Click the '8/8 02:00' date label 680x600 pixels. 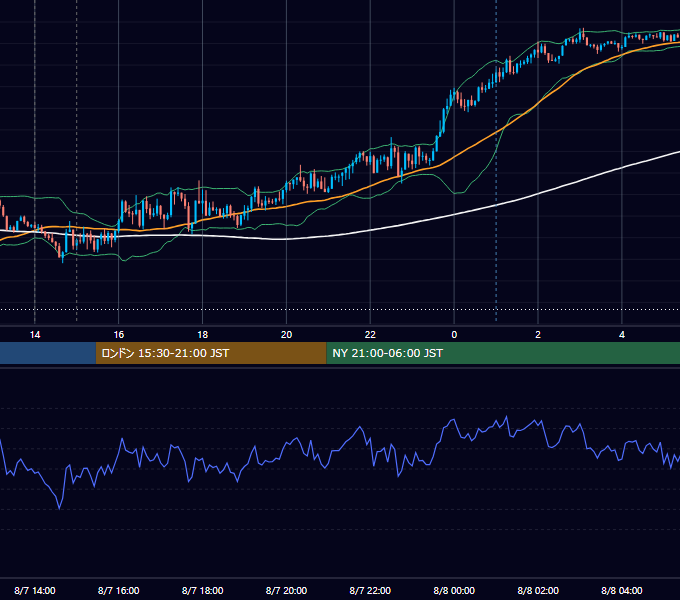[x=538, y=590]
